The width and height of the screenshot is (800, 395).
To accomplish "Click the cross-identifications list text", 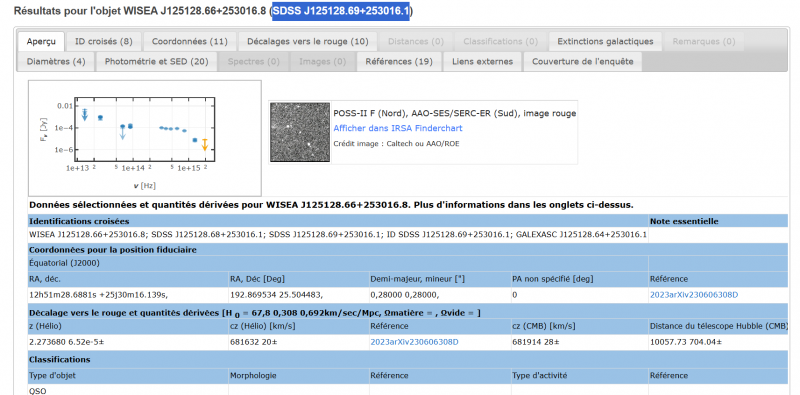I will (x=338, y=235).
